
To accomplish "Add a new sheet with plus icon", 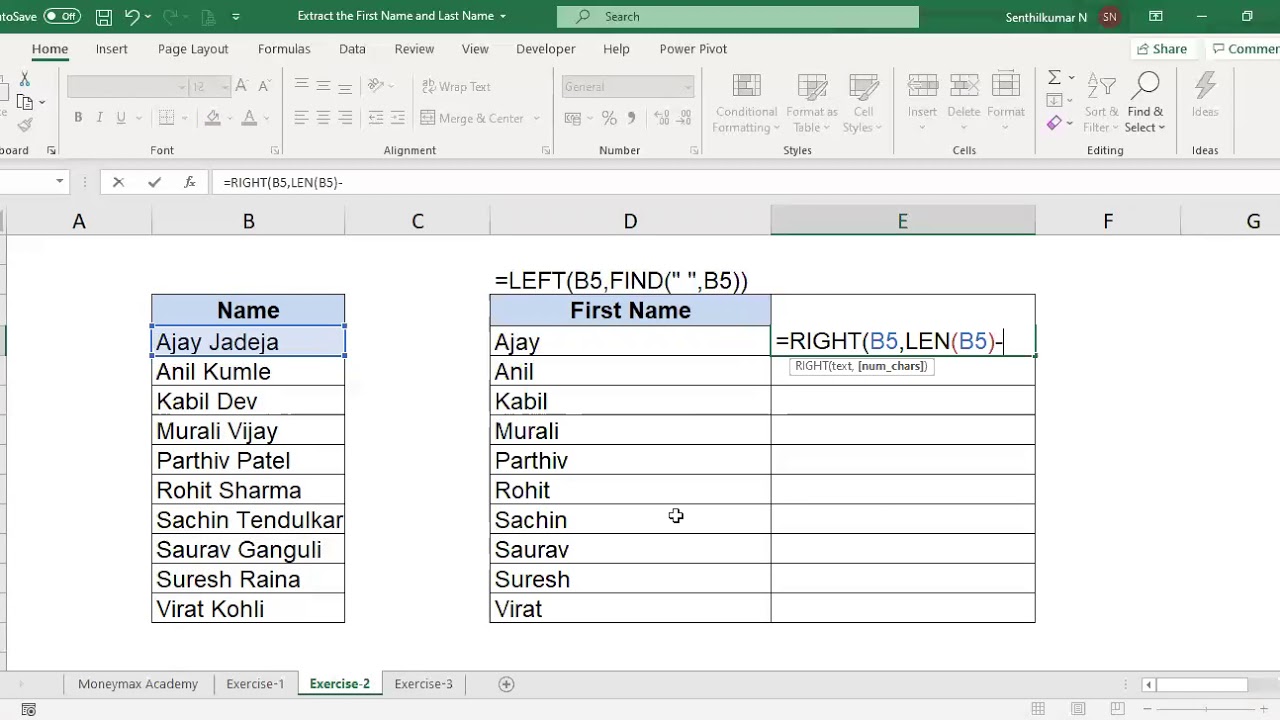I will click(x=506, y=684).
